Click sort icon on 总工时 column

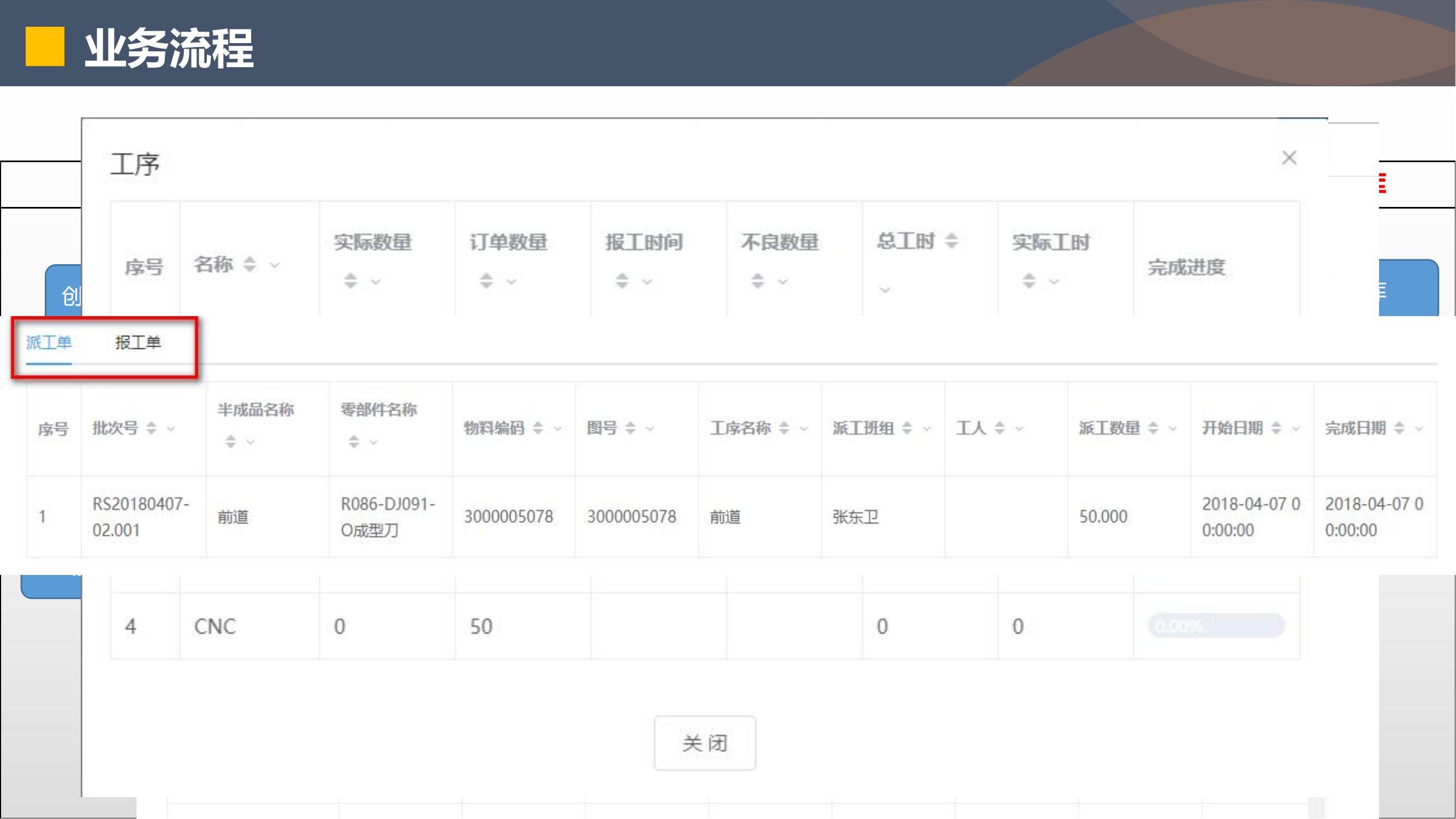[x=952, y=241]
